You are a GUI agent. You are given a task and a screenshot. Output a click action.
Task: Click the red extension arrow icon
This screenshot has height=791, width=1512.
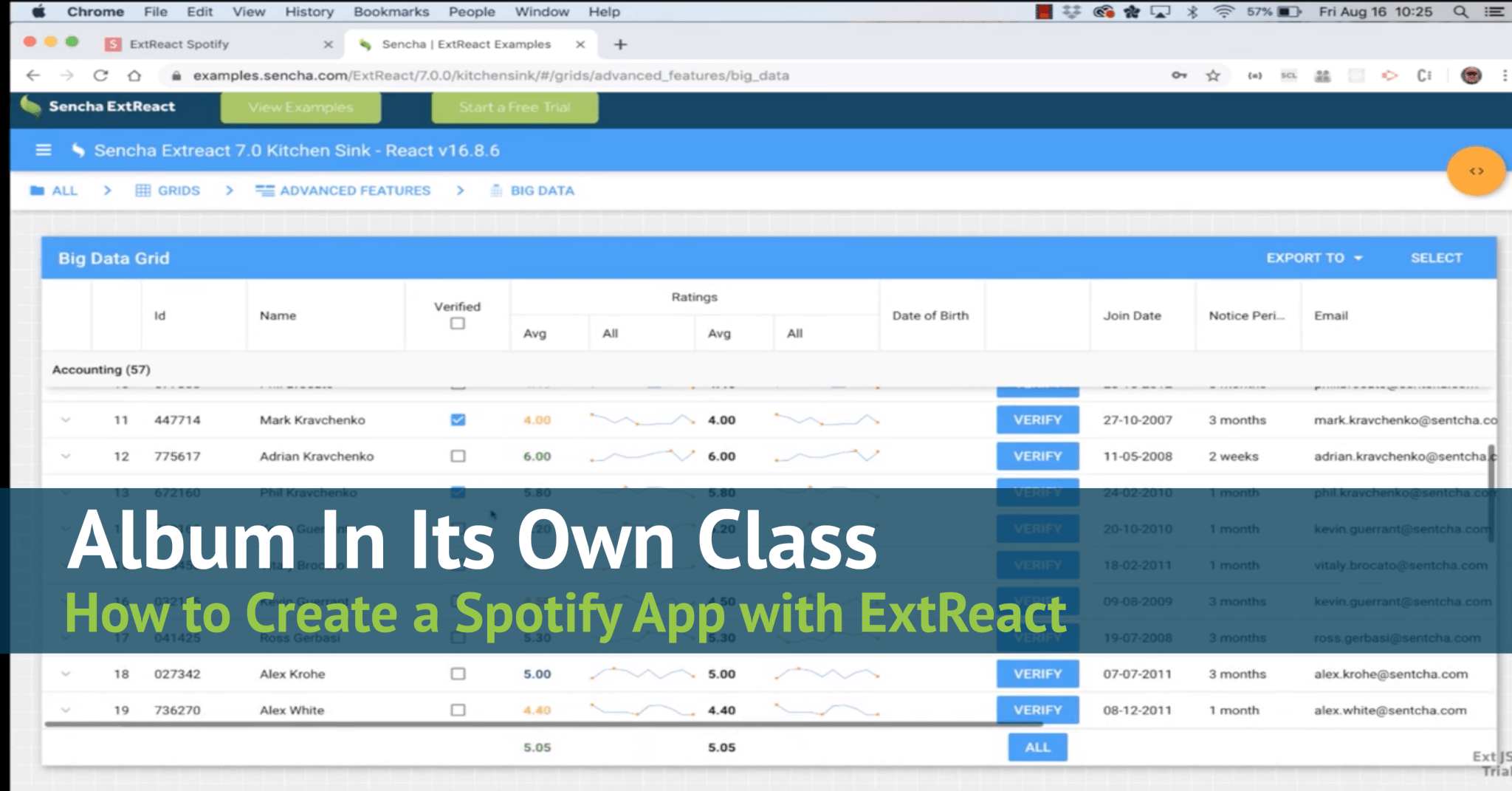(1389, 75)
